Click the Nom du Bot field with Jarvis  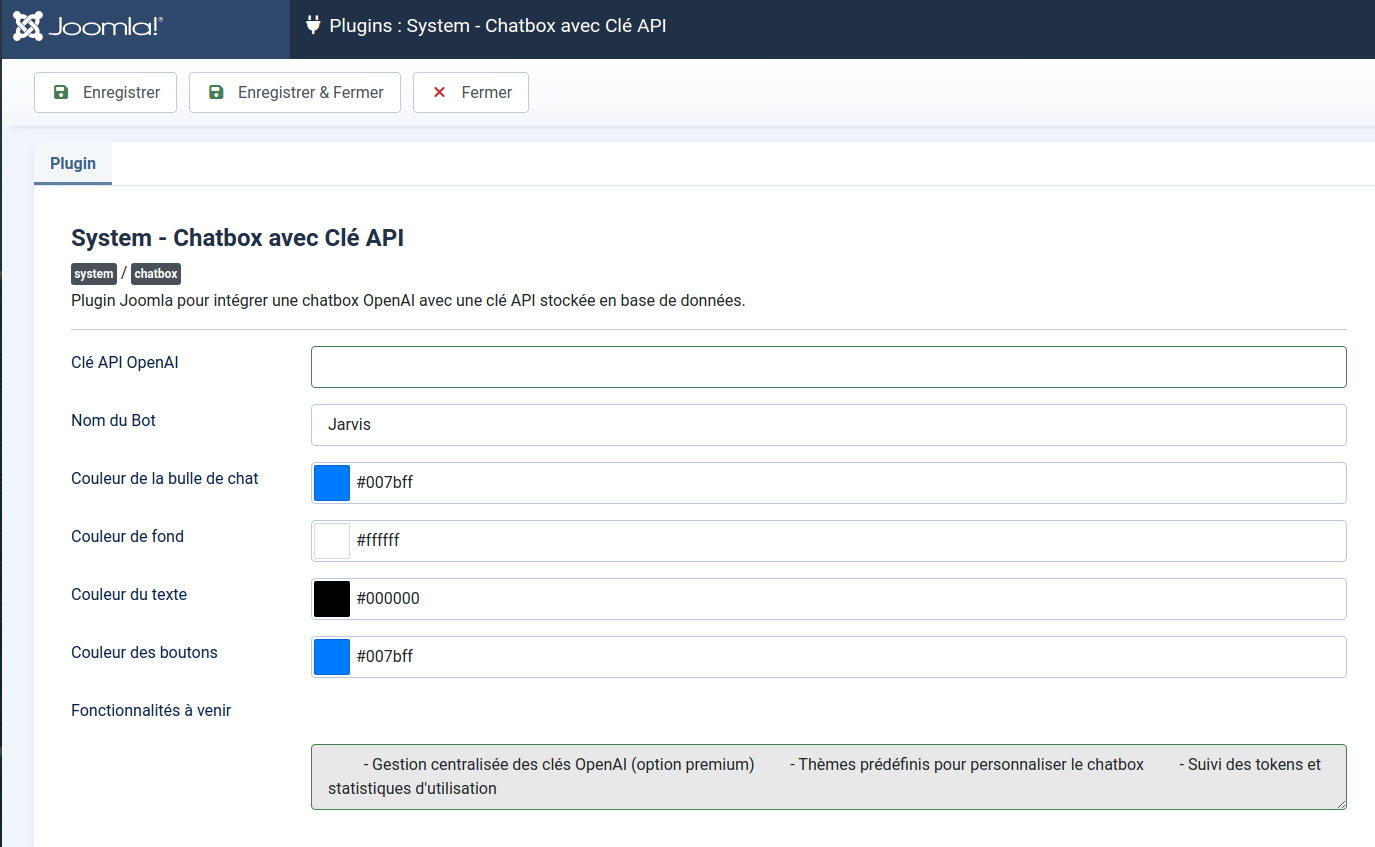tap(828, 425)
